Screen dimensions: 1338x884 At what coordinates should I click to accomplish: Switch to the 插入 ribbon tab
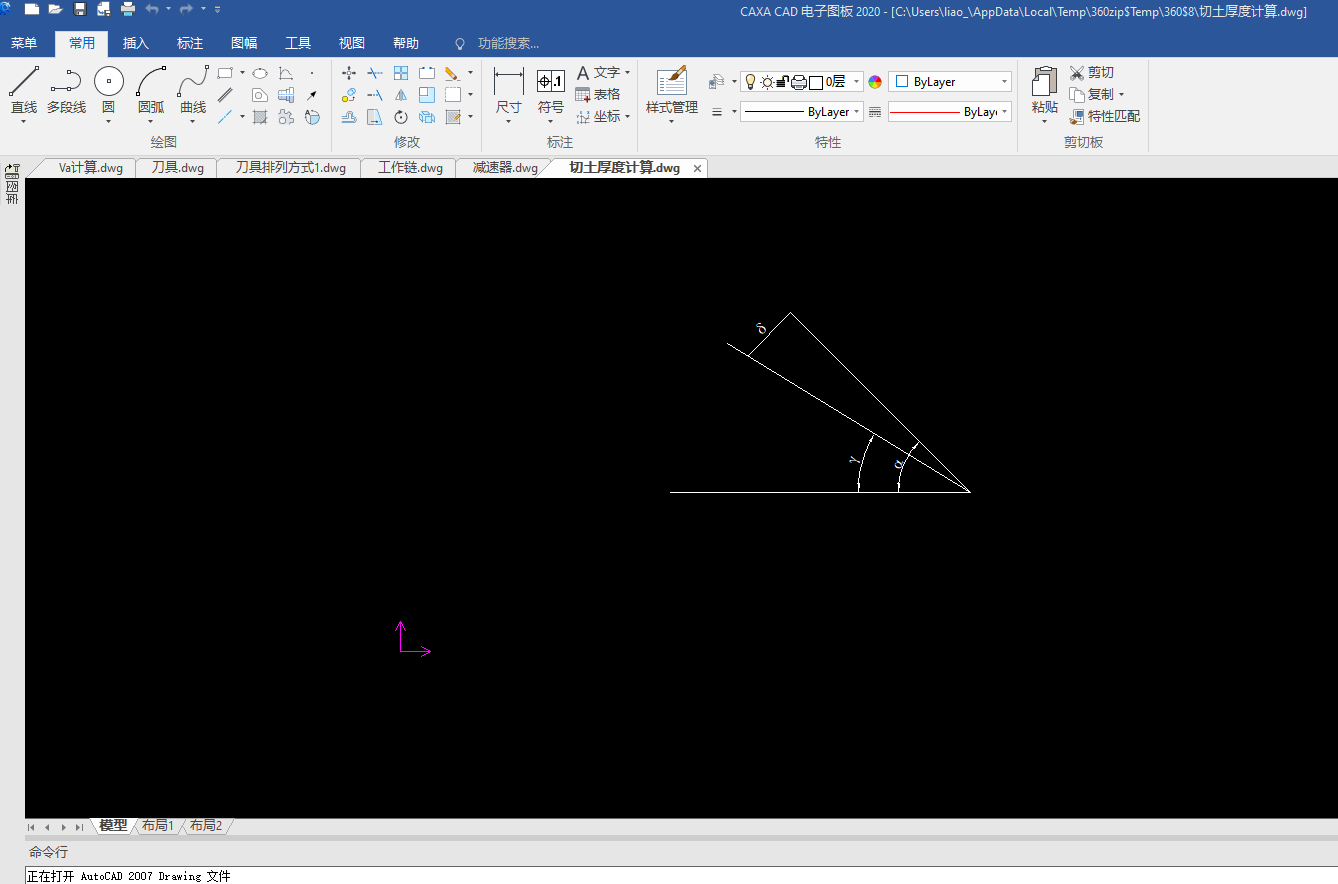136,43
